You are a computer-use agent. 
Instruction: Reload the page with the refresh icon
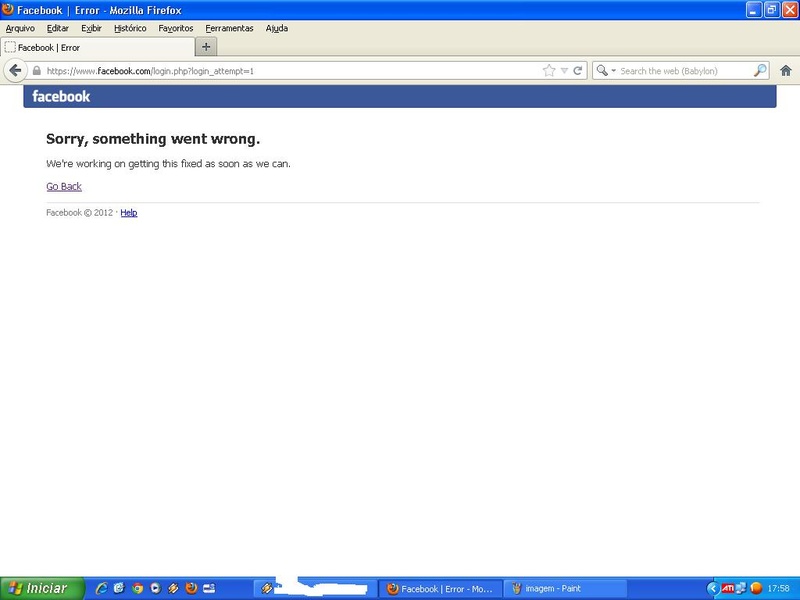click(x=578, y=70)
